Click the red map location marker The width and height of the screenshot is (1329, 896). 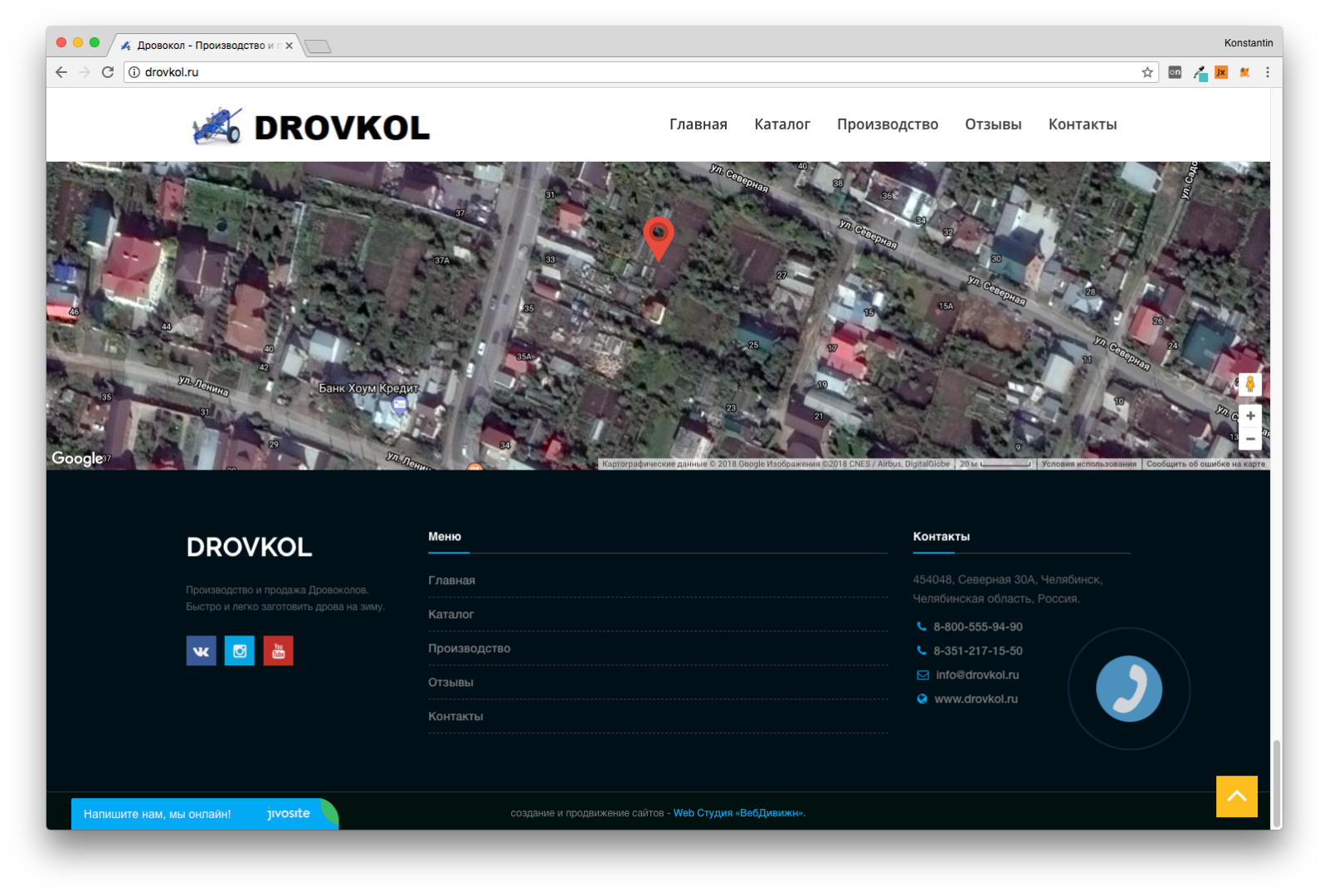pyautogui.click(x=659, y=236)
